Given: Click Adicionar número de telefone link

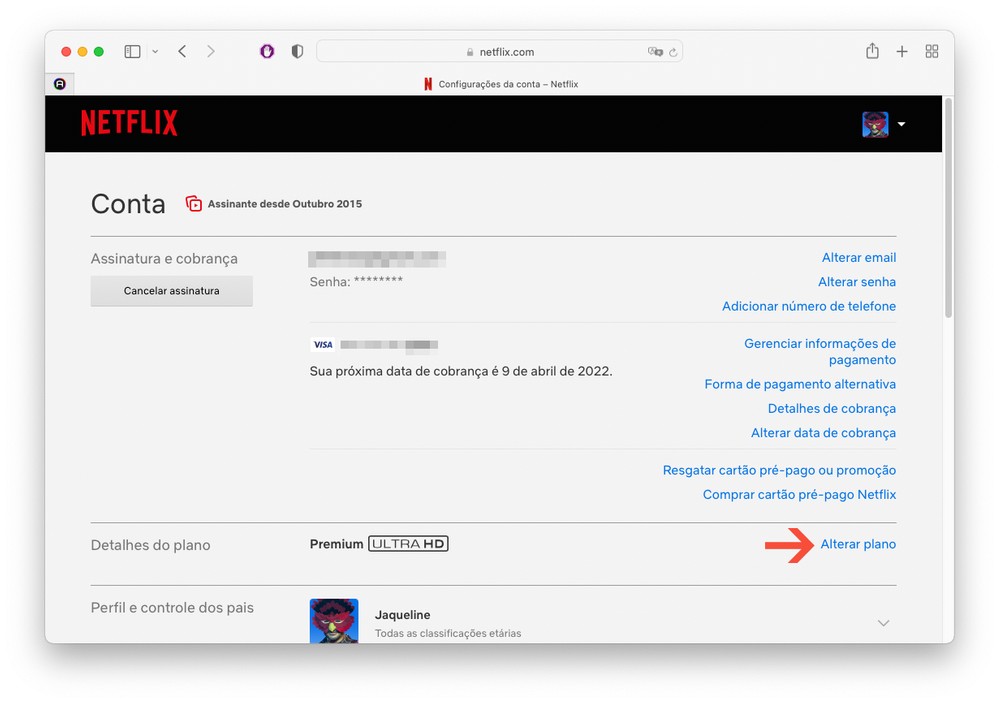Looking at the screenshot, I should pos(808,306).
